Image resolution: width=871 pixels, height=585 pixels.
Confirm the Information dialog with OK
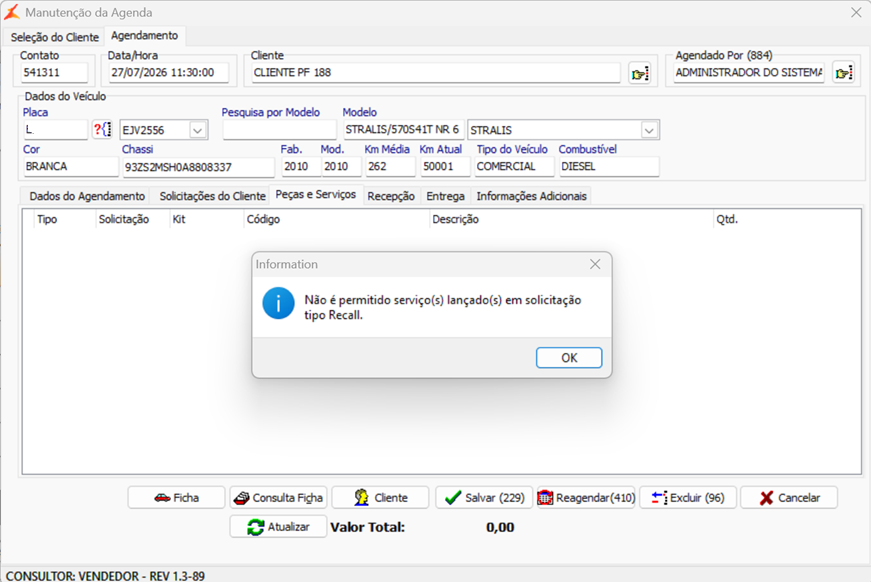[569, 358]
